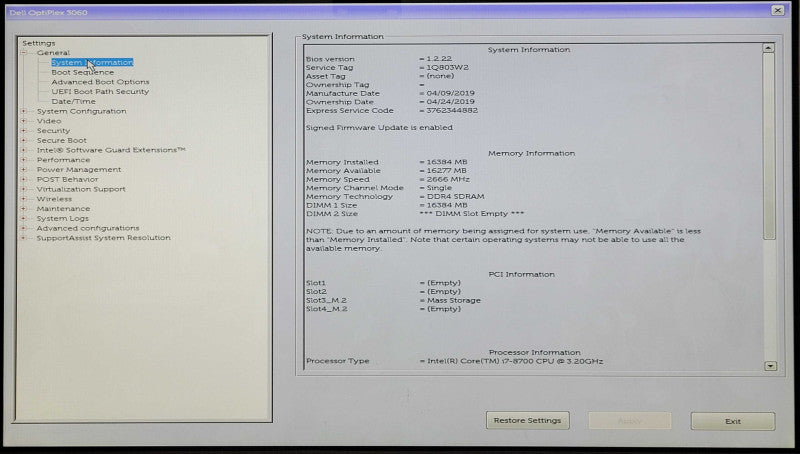Click the DIMM Slot Empty text
Viewport: 800px width, 454px height.
coord(472,214)
